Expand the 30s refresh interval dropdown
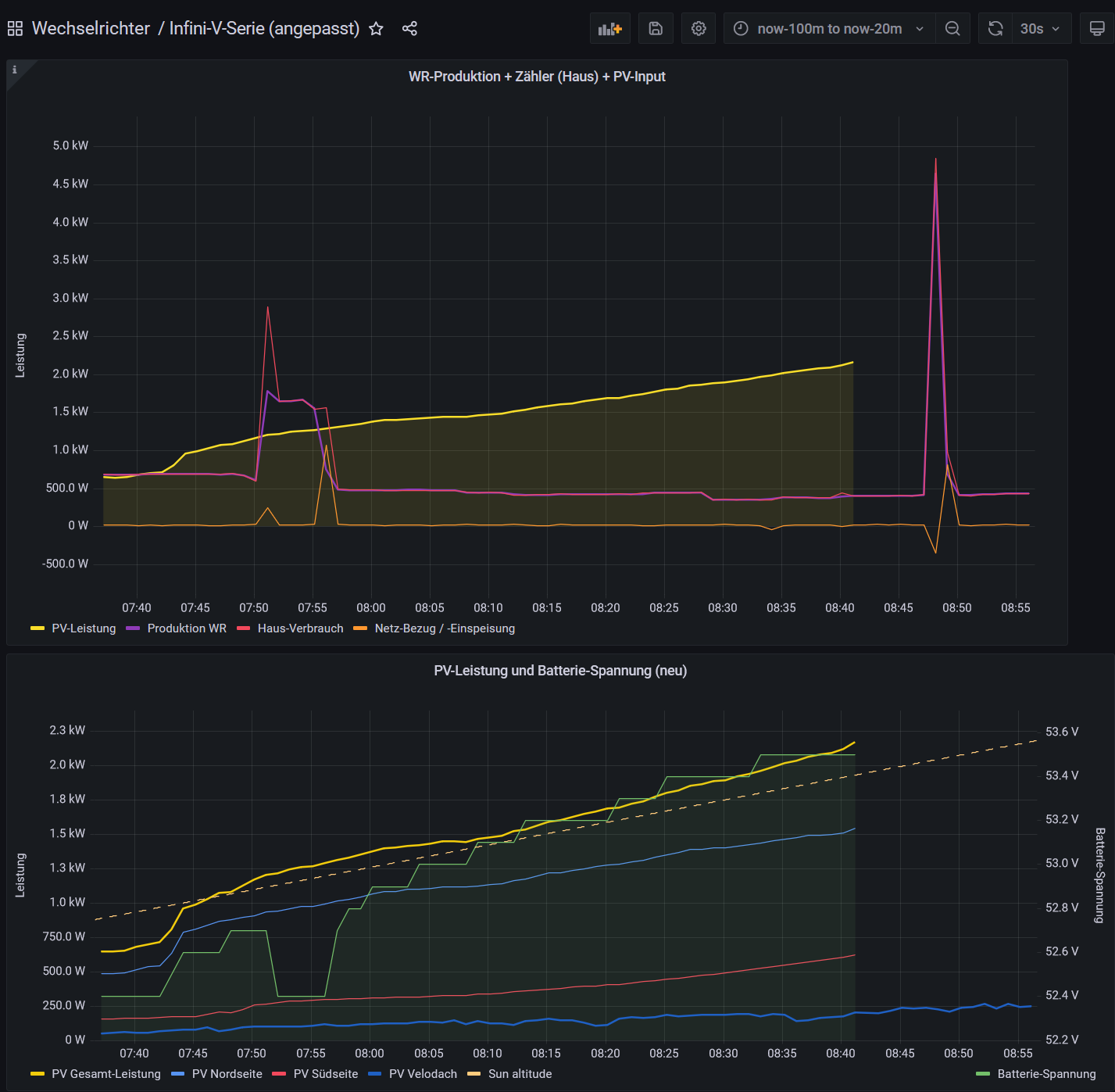 pyautogui.click(x=1041, y=29)
